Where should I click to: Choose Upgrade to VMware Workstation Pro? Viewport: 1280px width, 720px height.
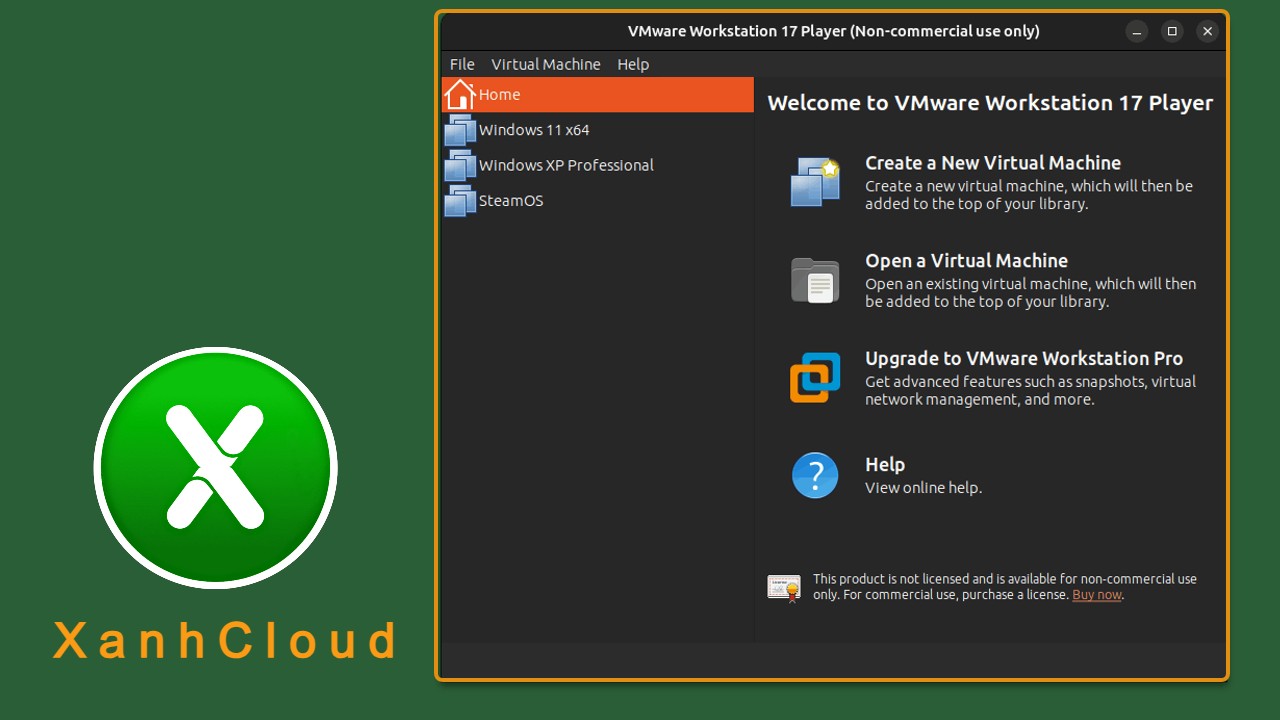(1024, 359)
